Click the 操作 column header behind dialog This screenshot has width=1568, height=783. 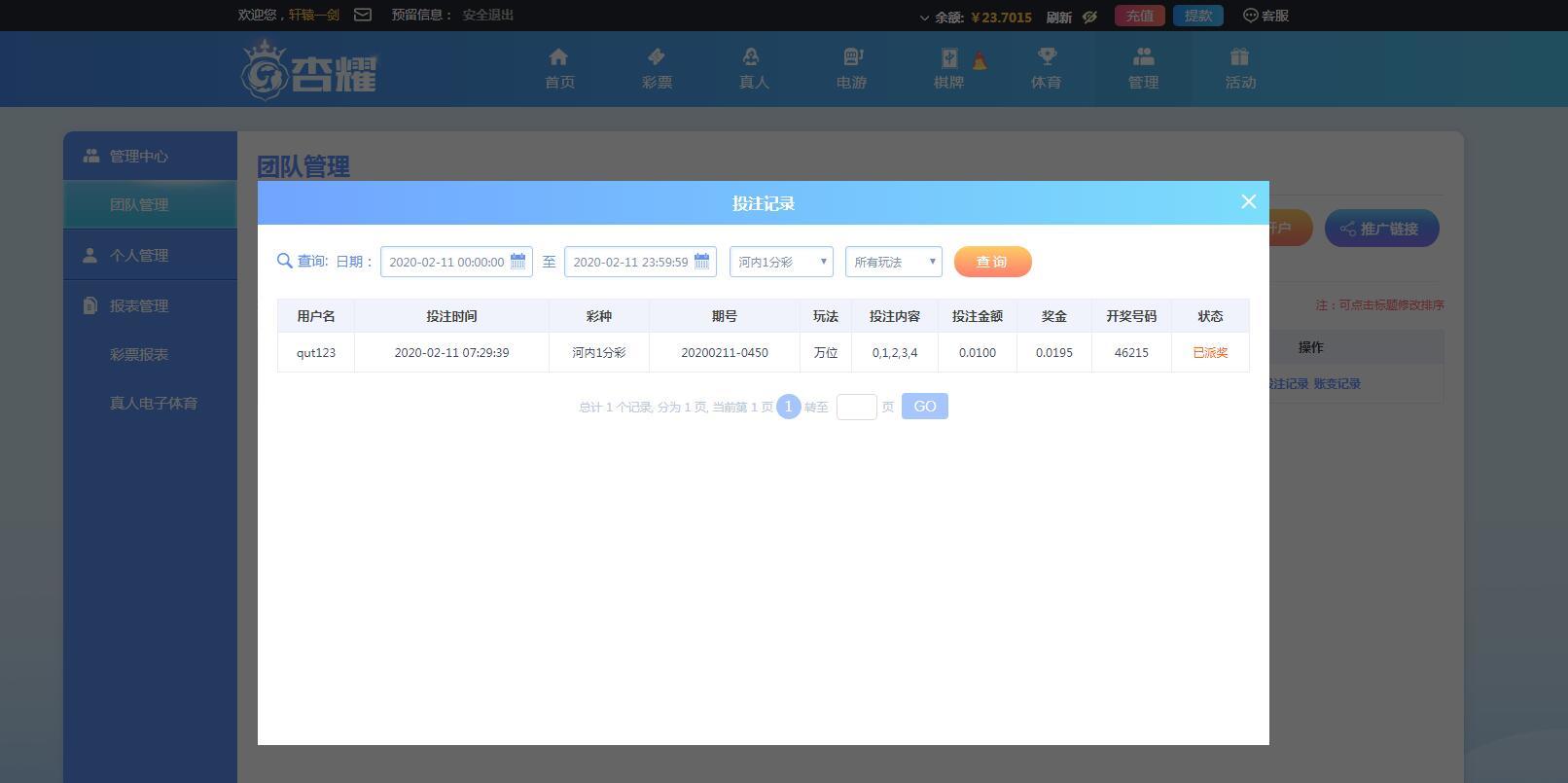click(x=1311, y=347)
